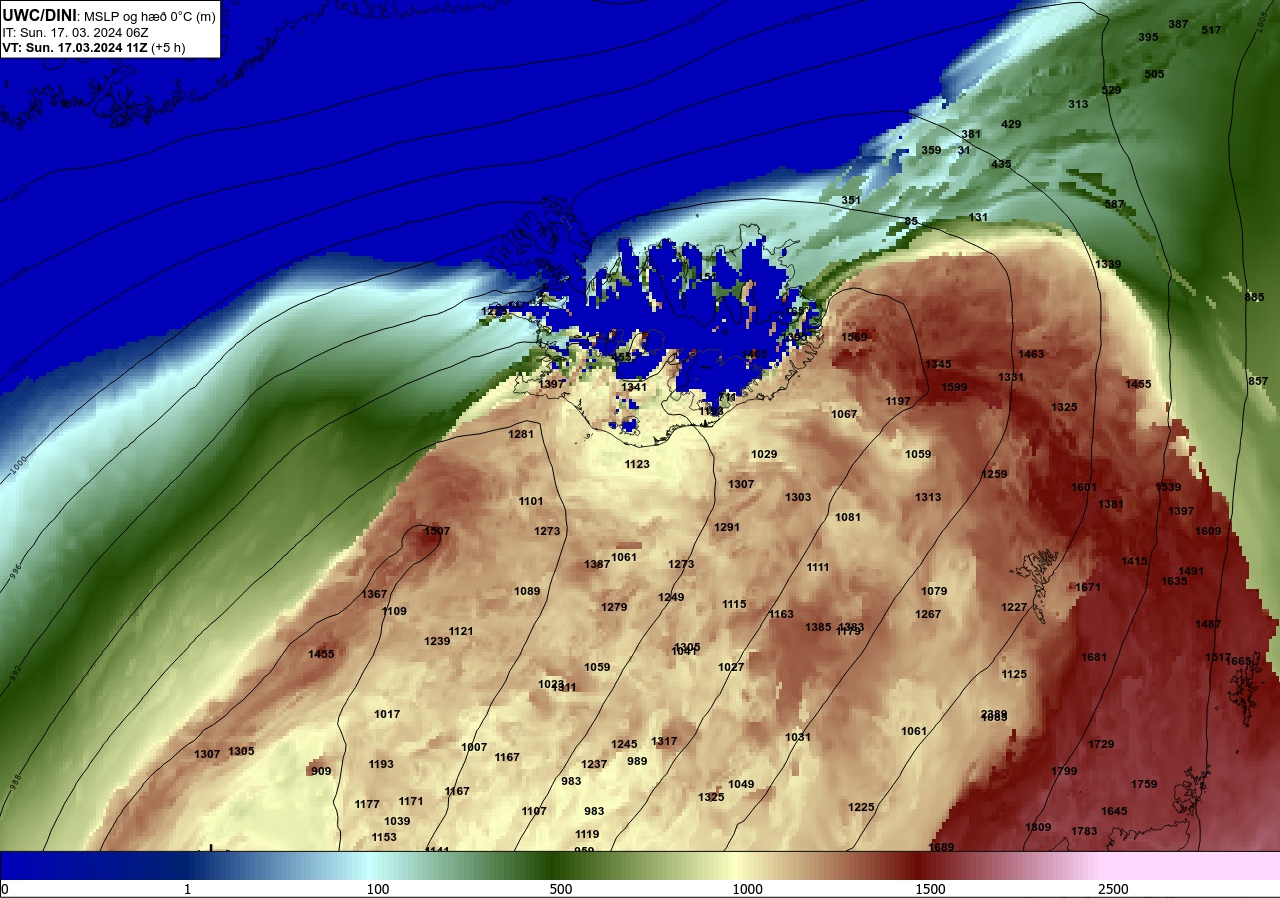Click the map value 1267

(928, 614)
